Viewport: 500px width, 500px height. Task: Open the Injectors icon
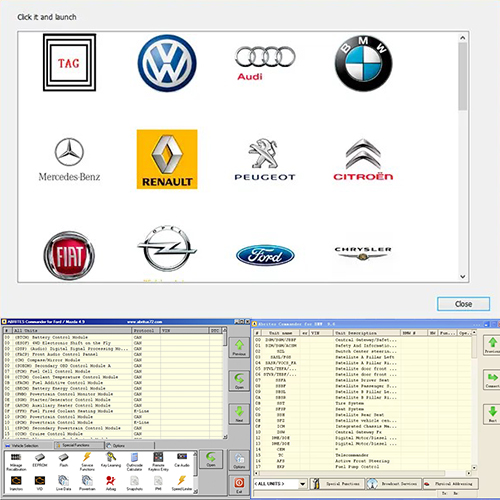point(16,483)
